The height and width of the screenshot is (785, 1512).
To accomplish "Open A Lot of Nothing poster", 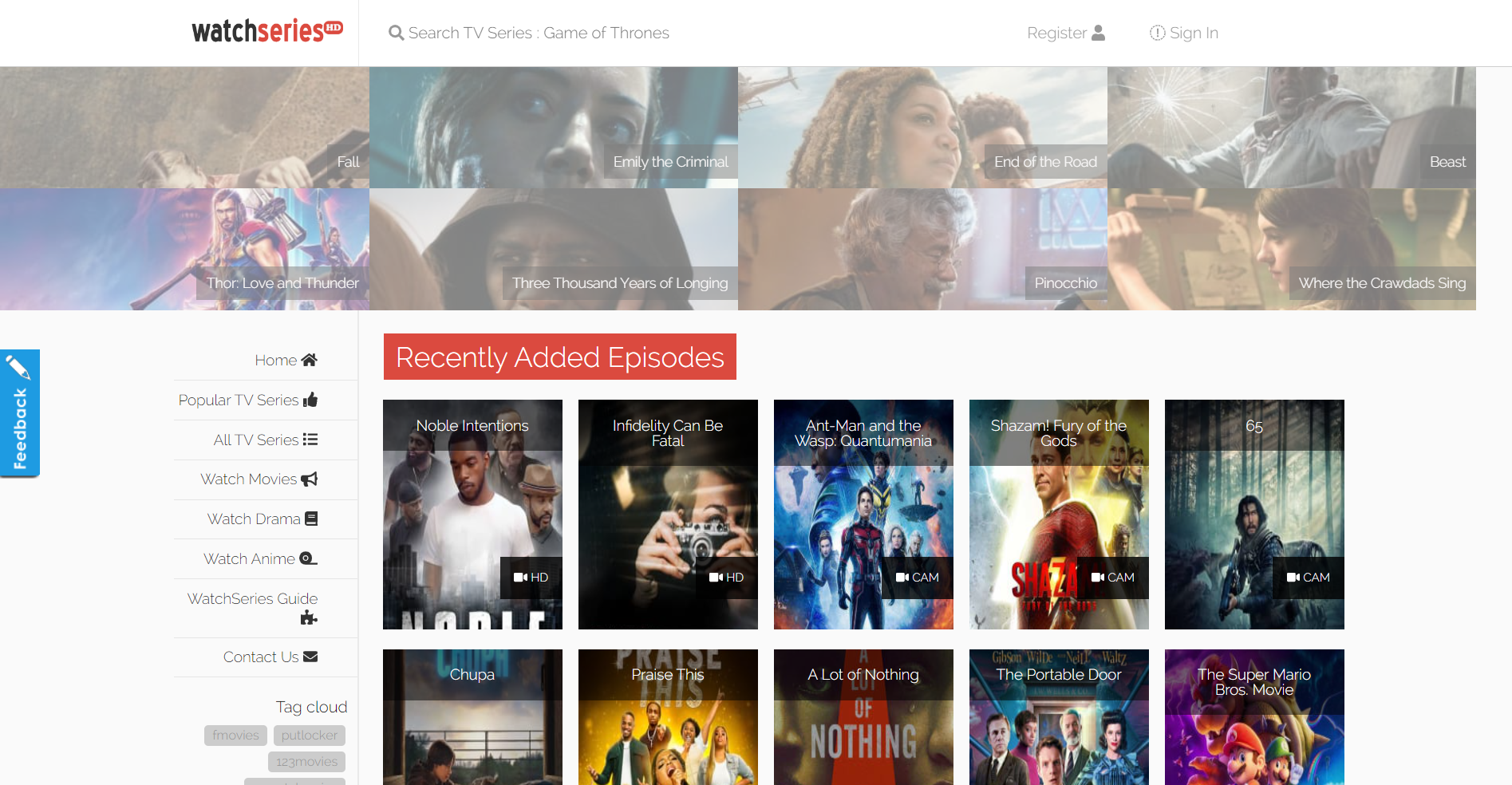I will 863,717.
